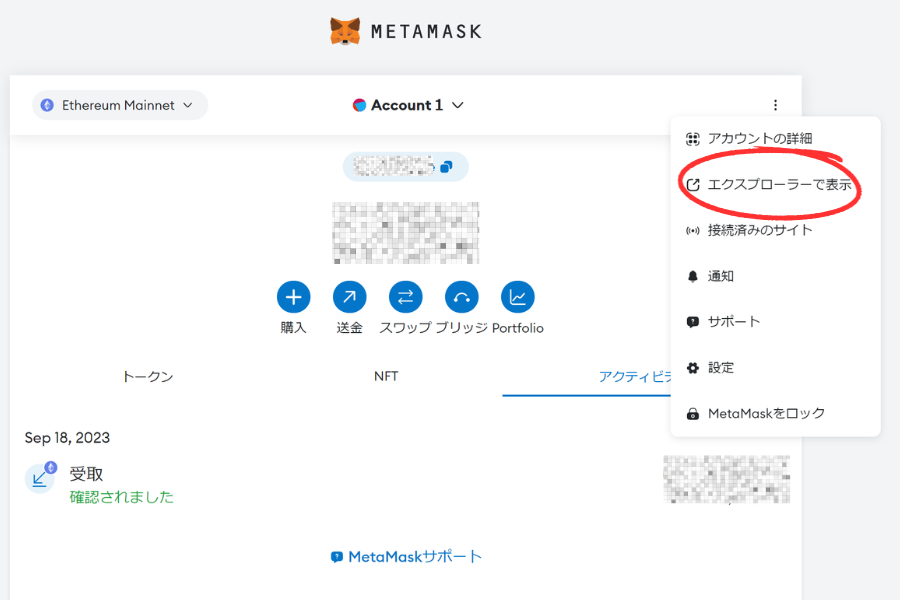The image size is (900, 600).
Task: Open 設定 from the menu
Action: [x=720, y=368]
